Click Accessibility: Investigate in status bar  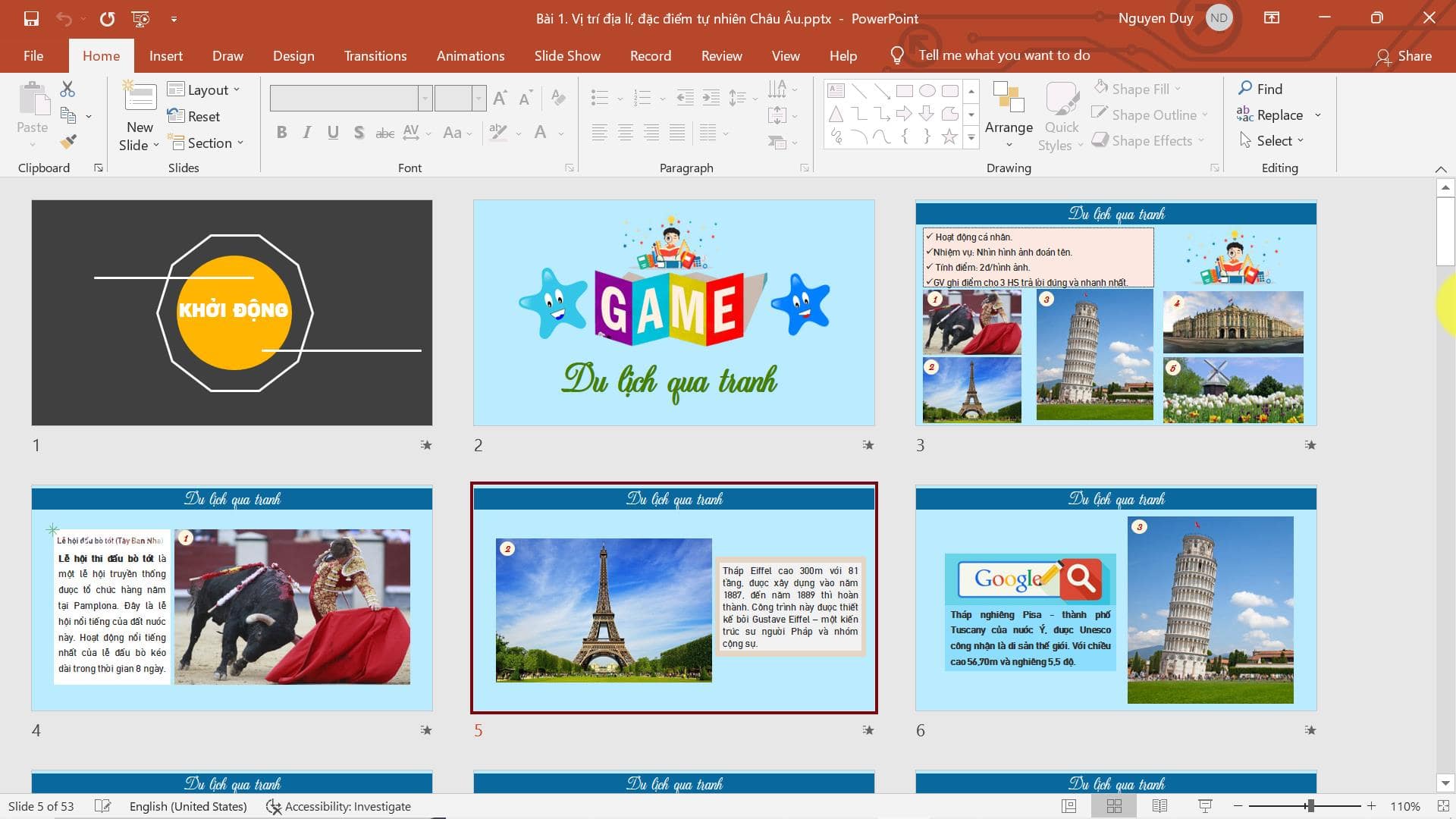338,806
